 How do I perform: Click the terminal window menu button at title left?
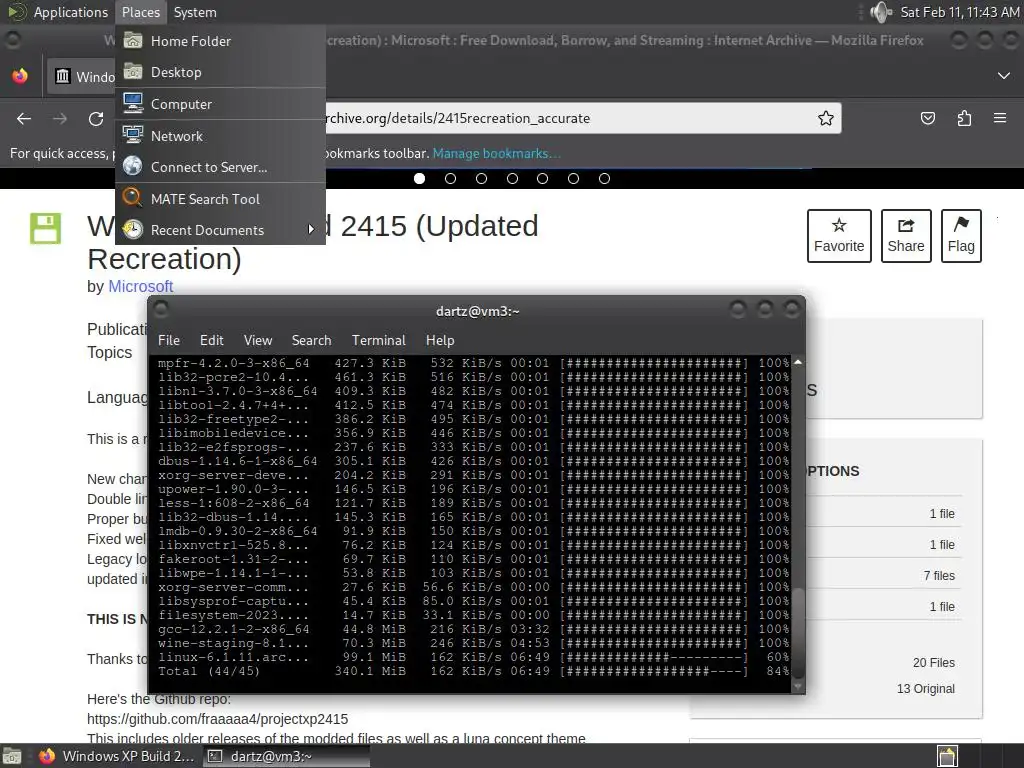pos(161,310)
